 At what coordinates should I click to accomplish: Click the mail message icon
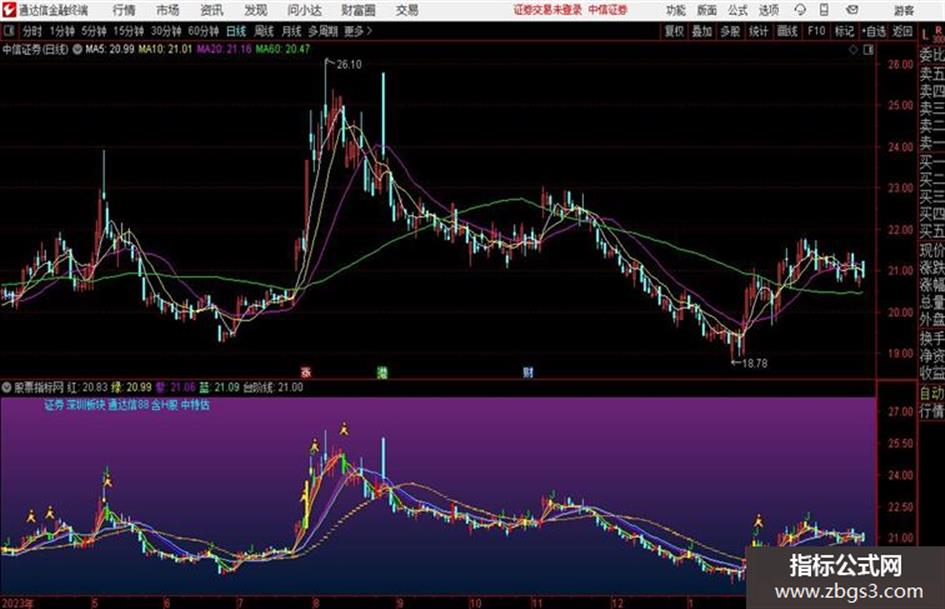click(x=852, y=10)
